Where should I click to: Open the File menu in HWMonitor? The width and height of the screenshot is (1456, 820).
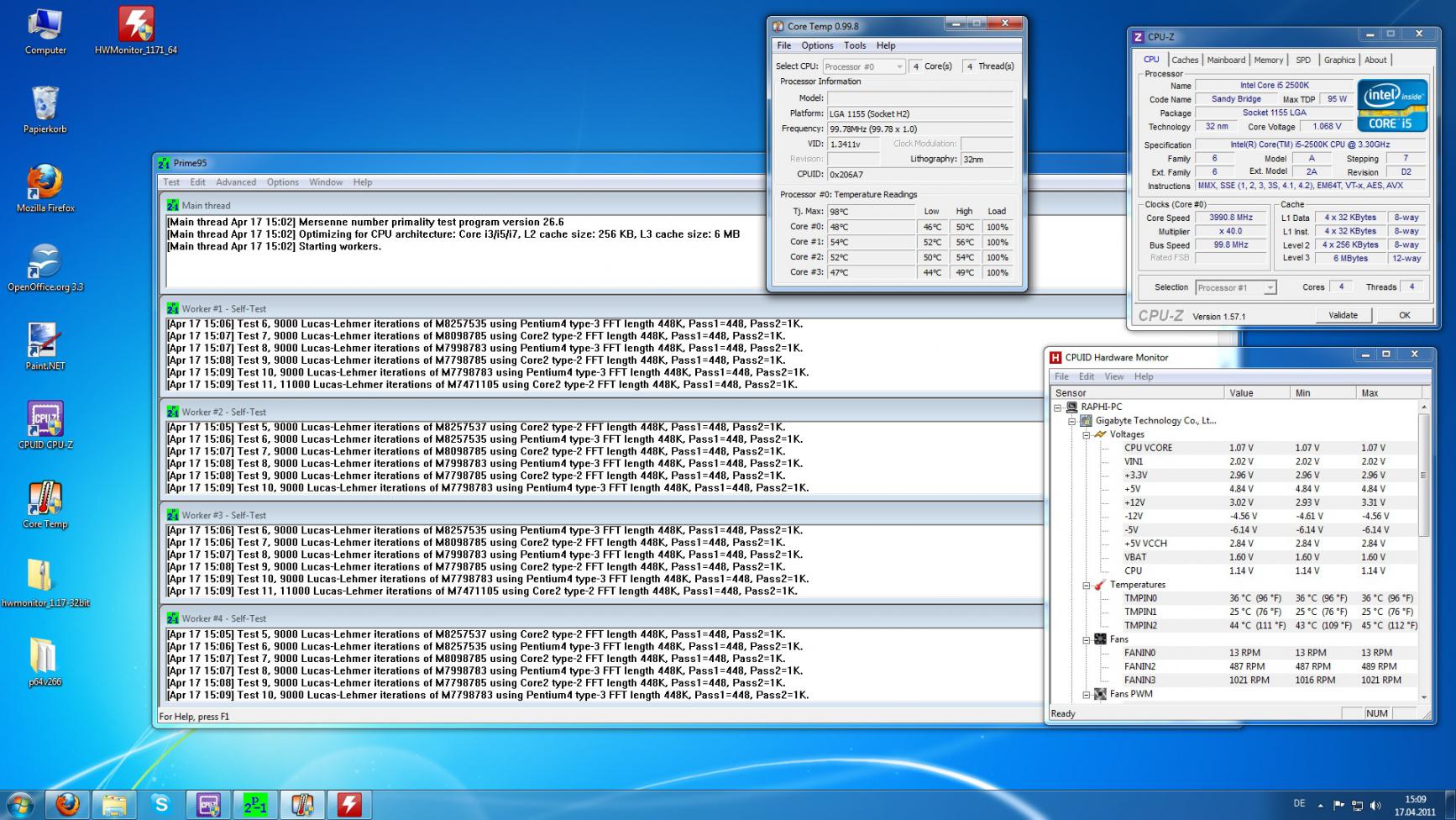pos(1062,376)
